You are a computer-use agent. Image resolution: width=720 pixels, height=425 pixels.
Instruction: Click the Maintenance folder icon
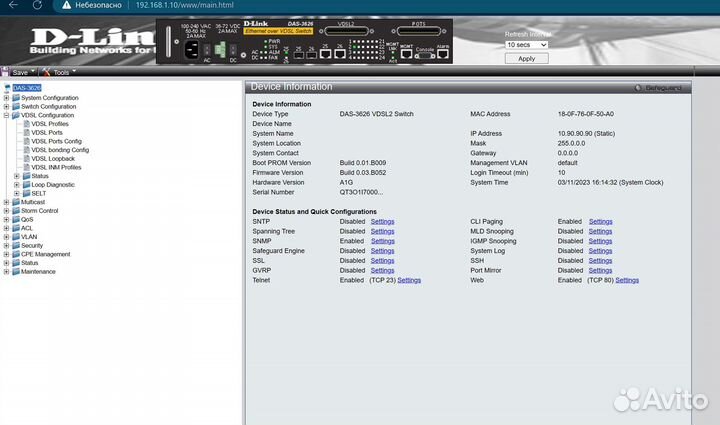[16, 272]
